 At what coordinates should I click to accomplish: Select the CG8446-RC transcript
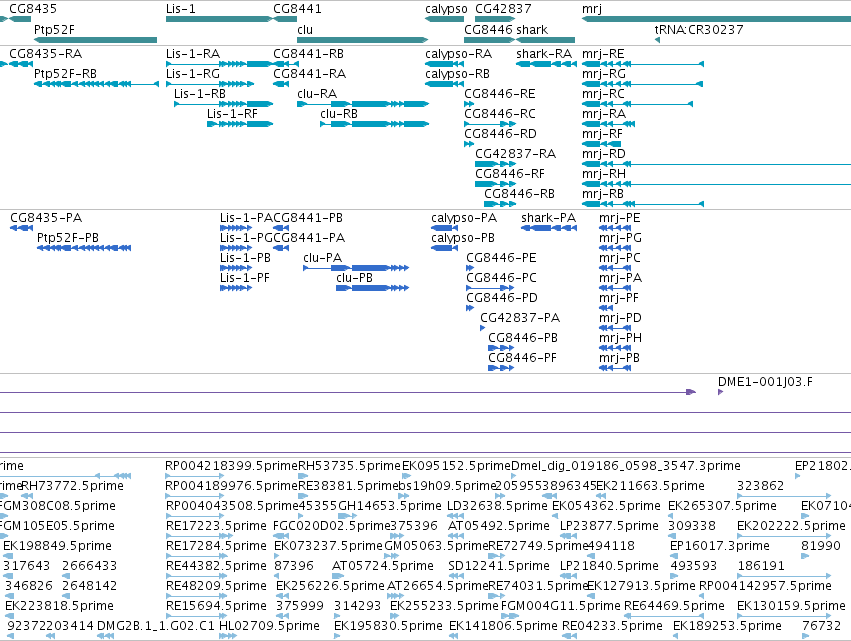(490, 124)
